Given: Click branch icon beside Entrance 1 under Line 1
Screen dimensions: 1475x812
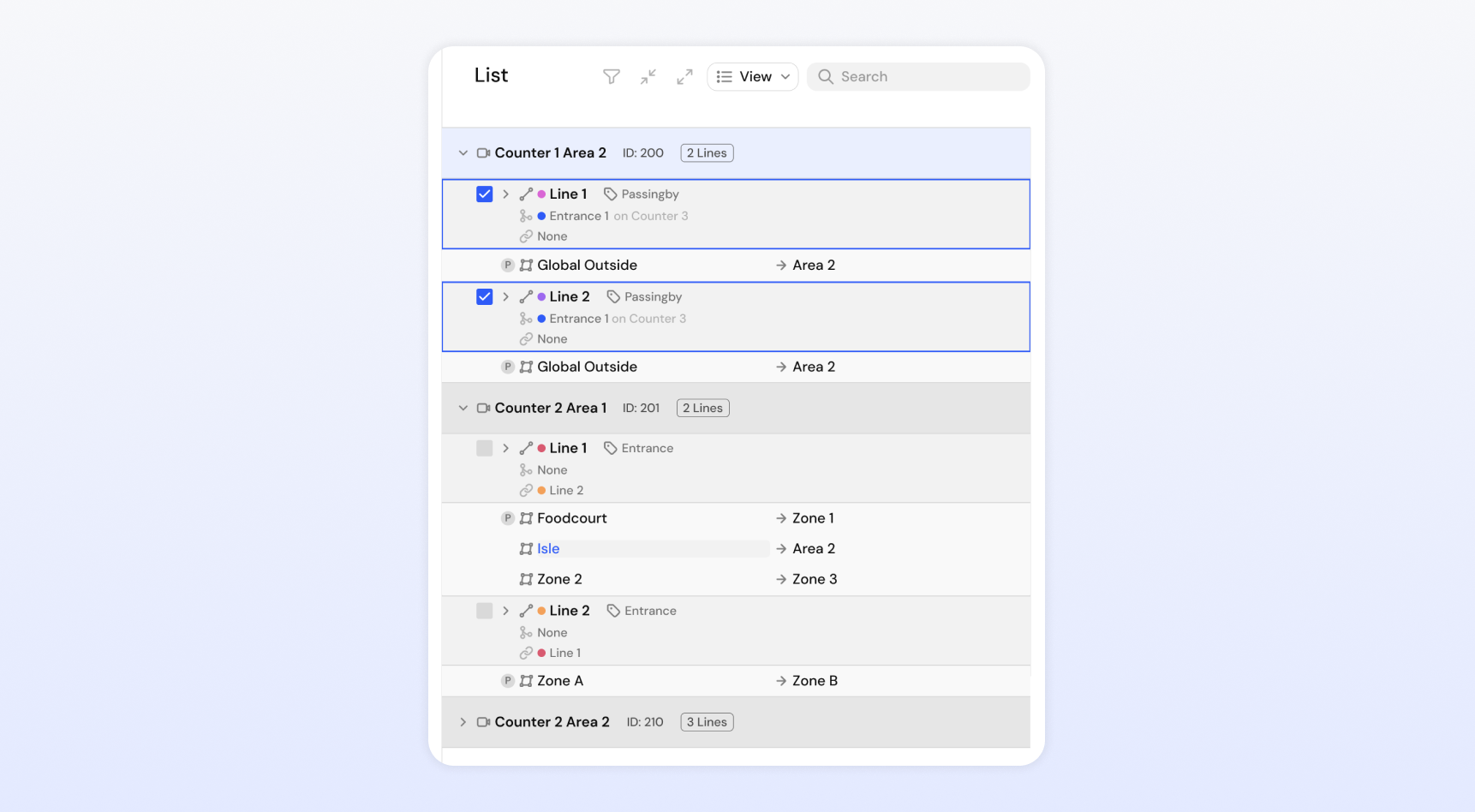Looking at the screenshot, I should 526,216.
